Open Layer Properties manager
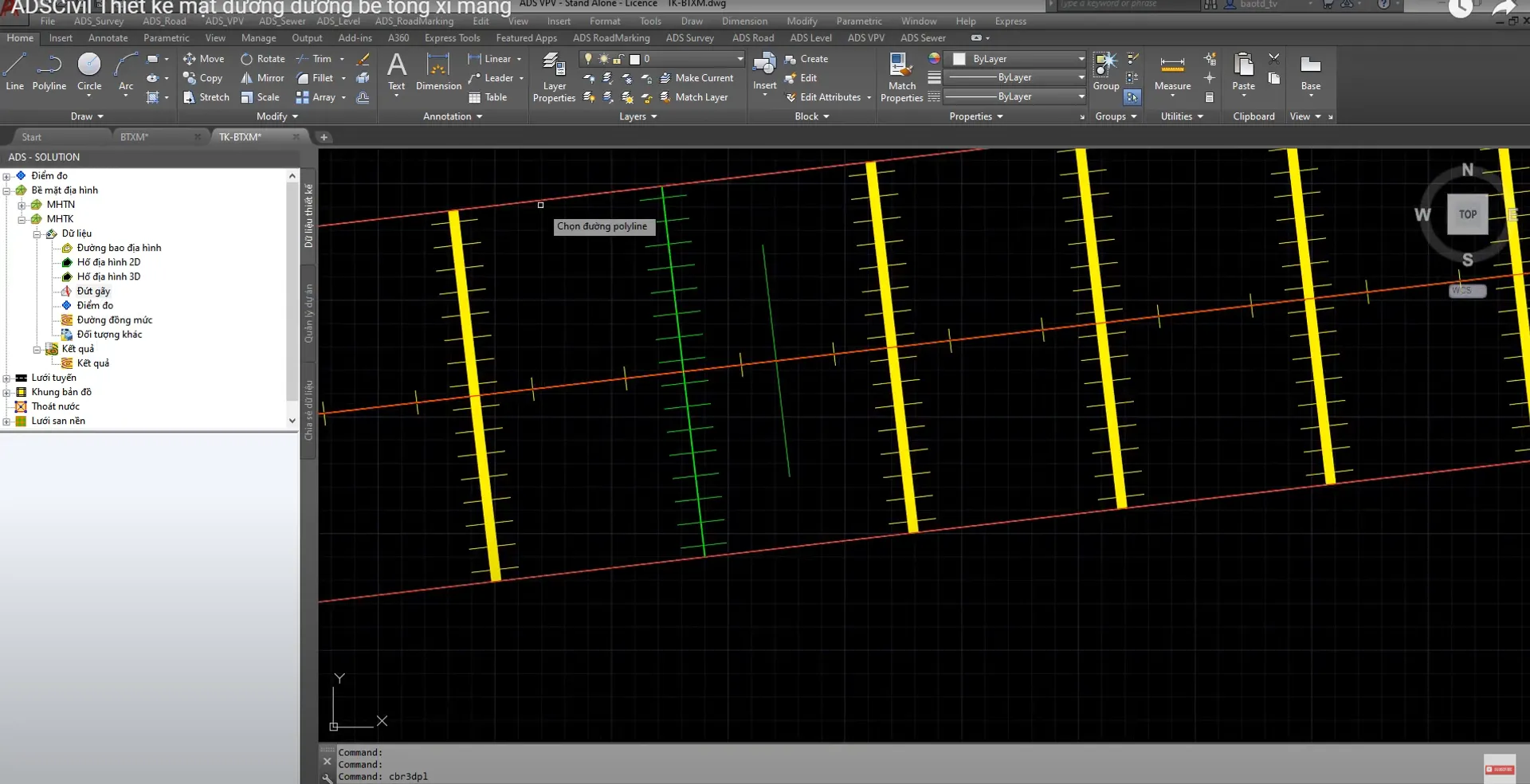The height and width of the screenshot is (784, 1530). [554, 77]
